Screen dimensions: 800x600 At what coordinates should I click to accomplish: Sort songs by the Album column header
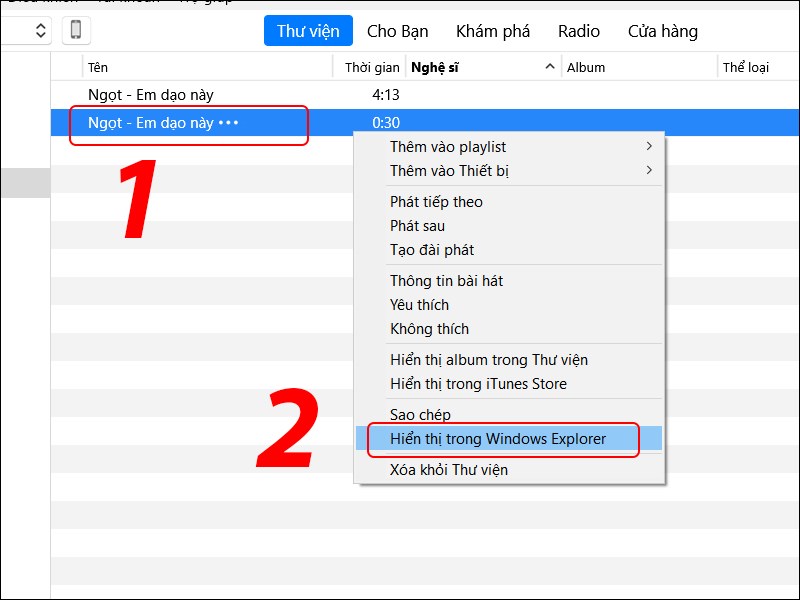tap(584, 67)
